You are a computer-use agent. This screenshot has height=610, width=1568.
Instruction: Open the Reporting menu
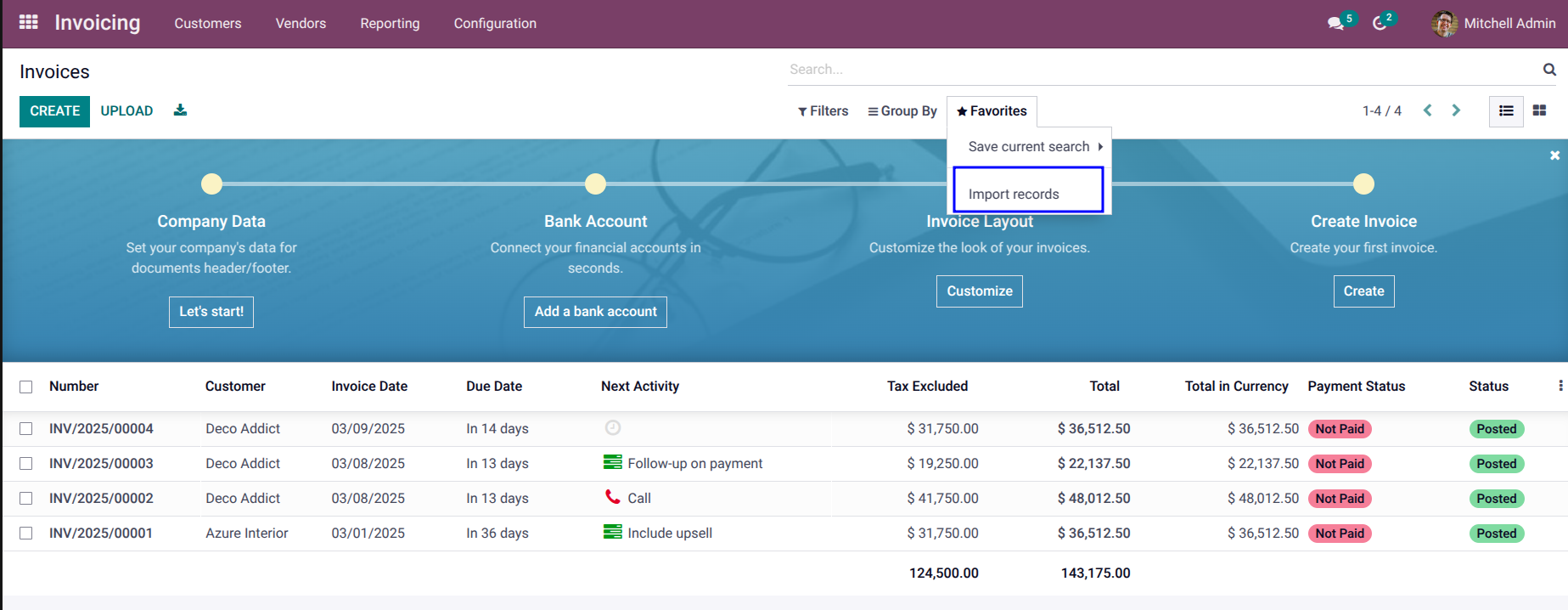390,24
